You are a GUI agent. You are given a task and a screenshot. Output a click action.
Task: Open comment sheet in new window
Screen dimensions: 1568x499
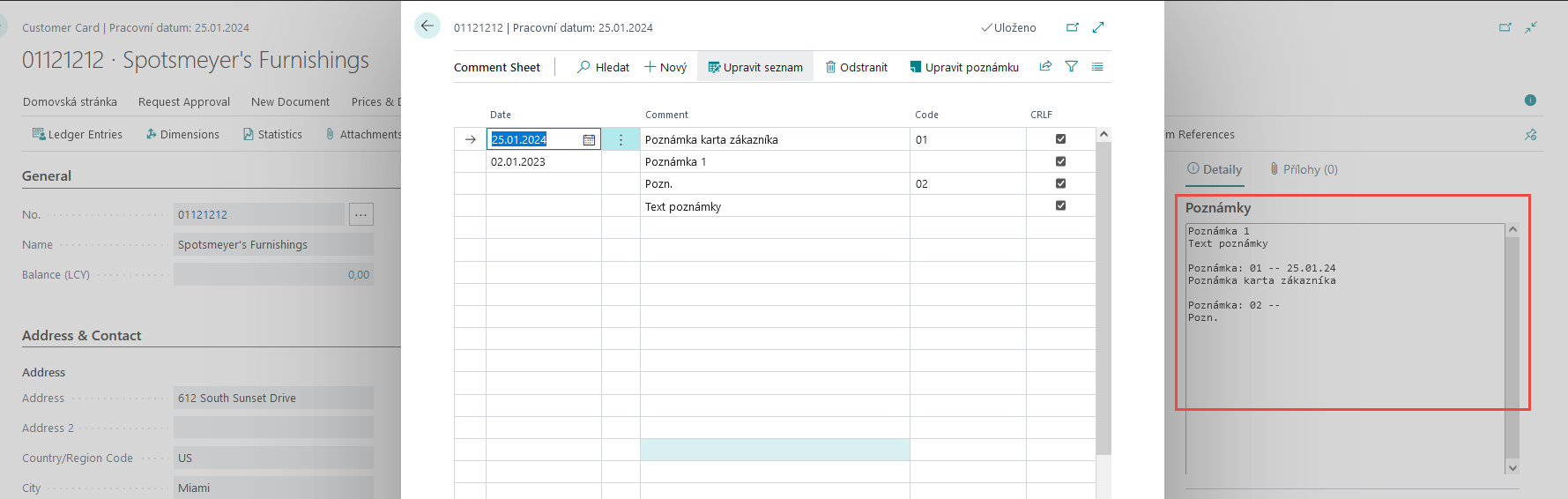pos(1073,27)
